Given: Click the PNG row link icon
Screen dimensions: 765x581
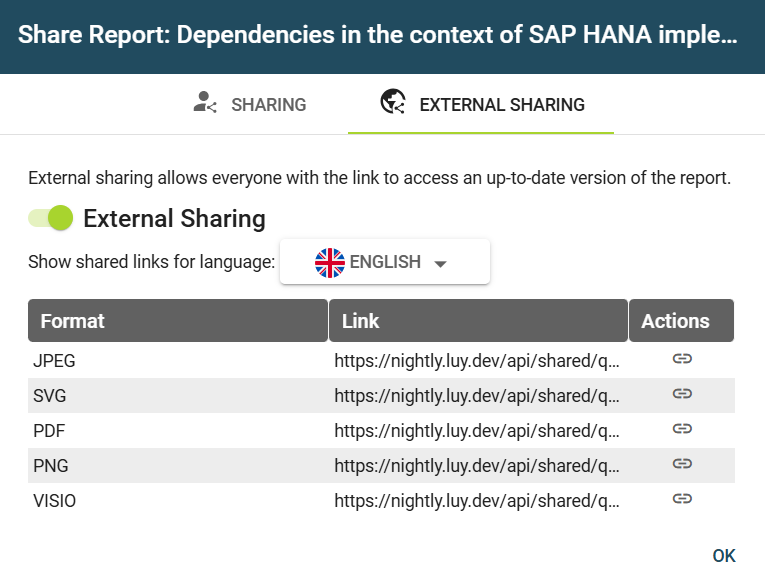Looking at the screenshot, I should tap(682, 464).
